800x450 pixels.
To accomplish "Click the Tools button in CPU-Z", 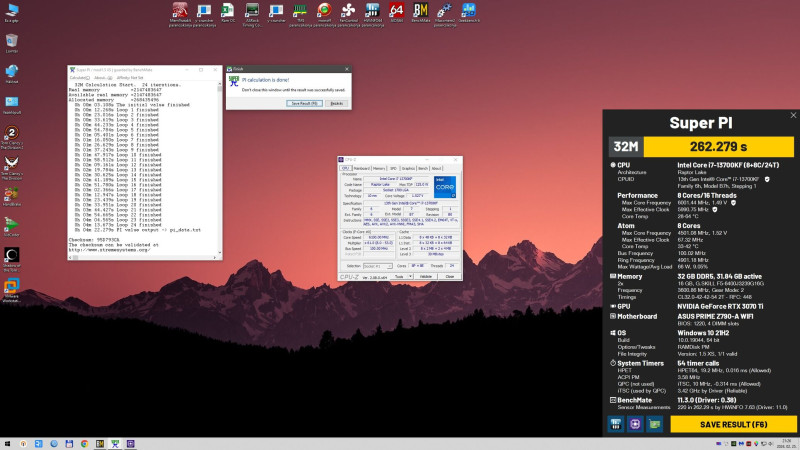I will coord(399,277).
